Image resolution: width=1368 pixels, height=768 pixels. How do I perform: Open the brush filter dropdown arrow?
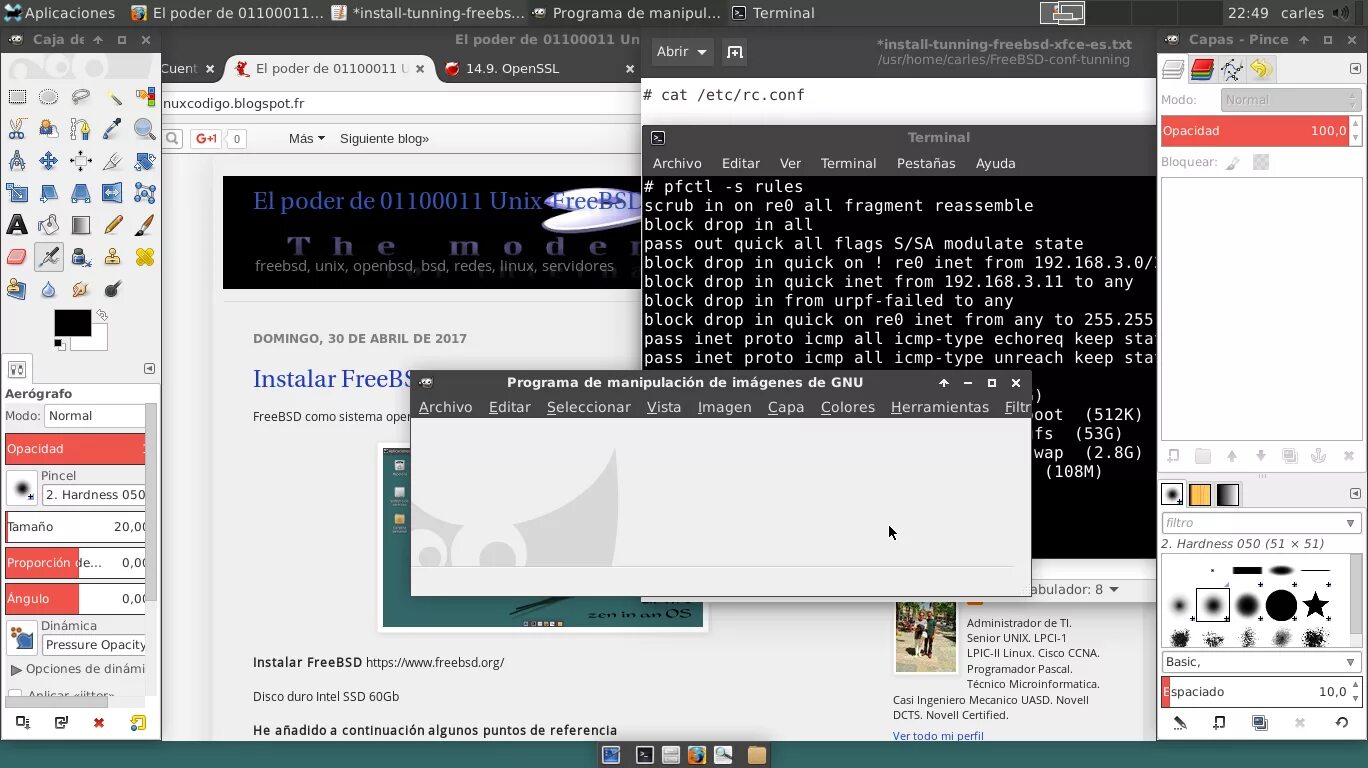1350,523
